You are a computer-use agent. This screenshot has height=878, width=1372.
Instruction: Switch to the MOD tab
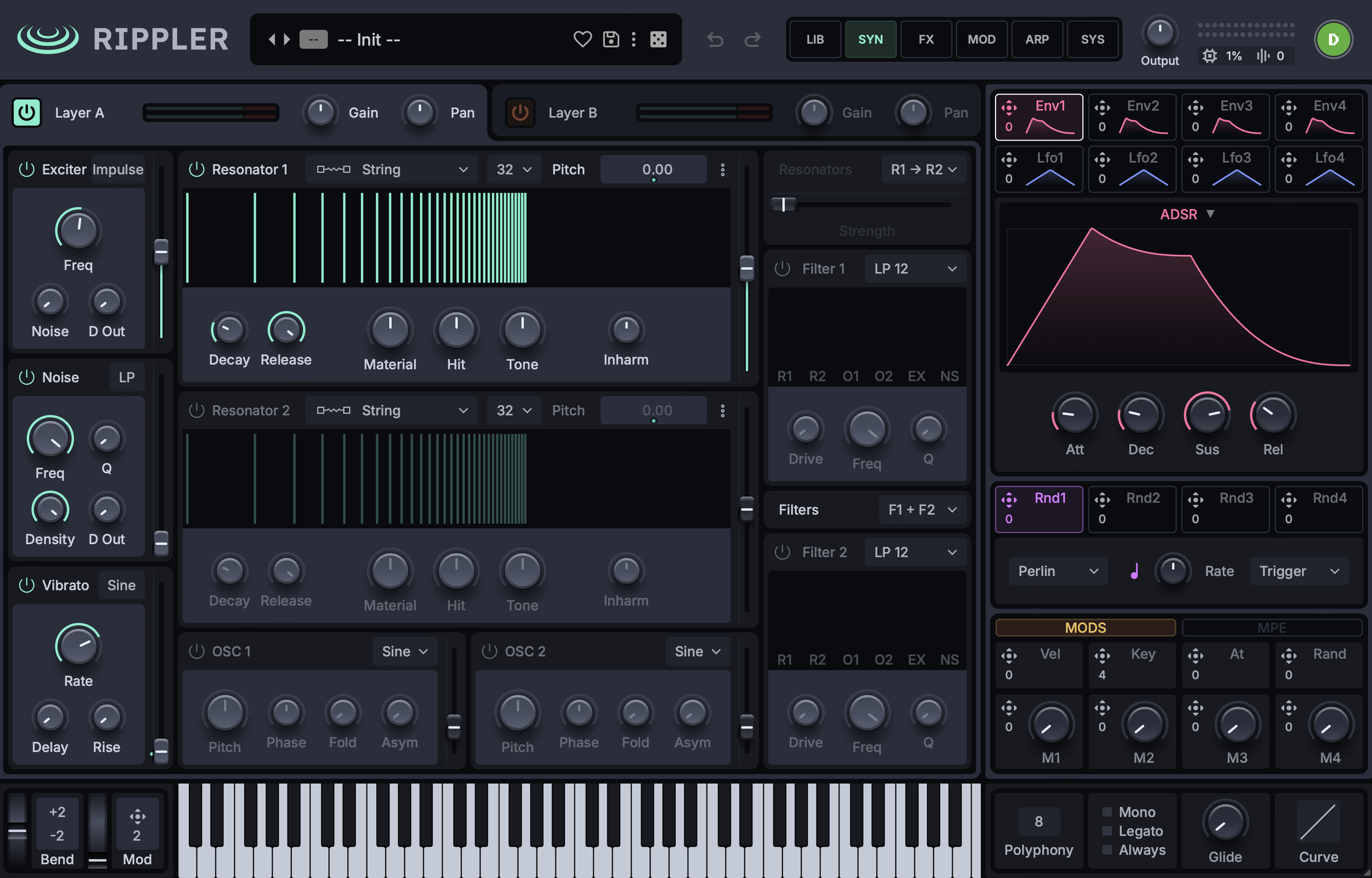tap(981, 40)
